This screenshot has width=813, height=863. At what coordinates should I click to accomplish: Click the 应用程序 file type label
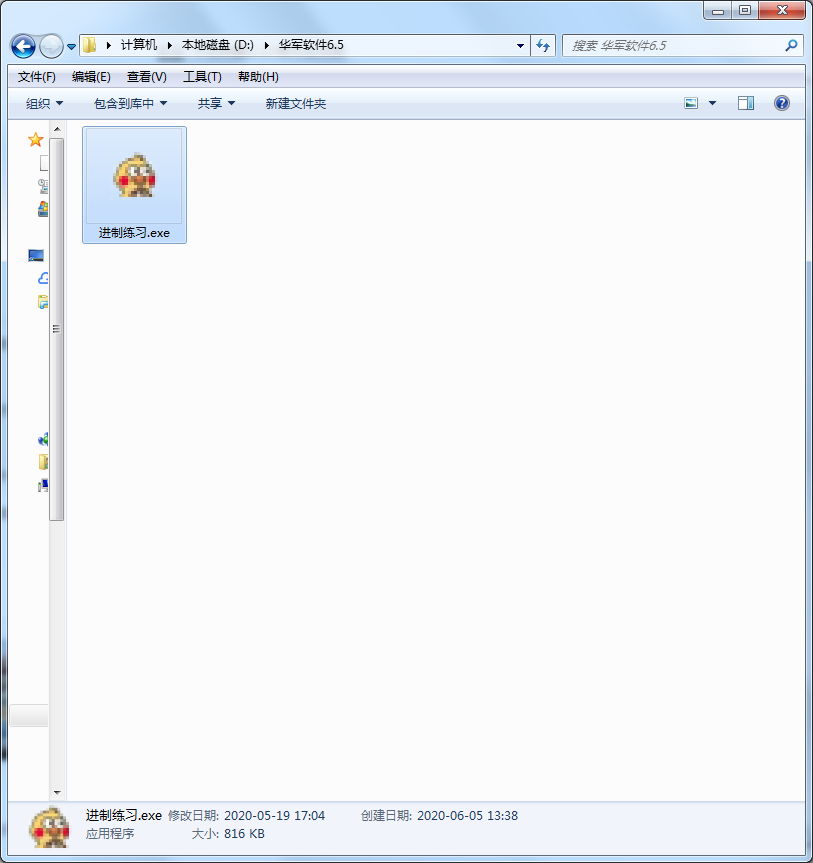click(110, 834)
